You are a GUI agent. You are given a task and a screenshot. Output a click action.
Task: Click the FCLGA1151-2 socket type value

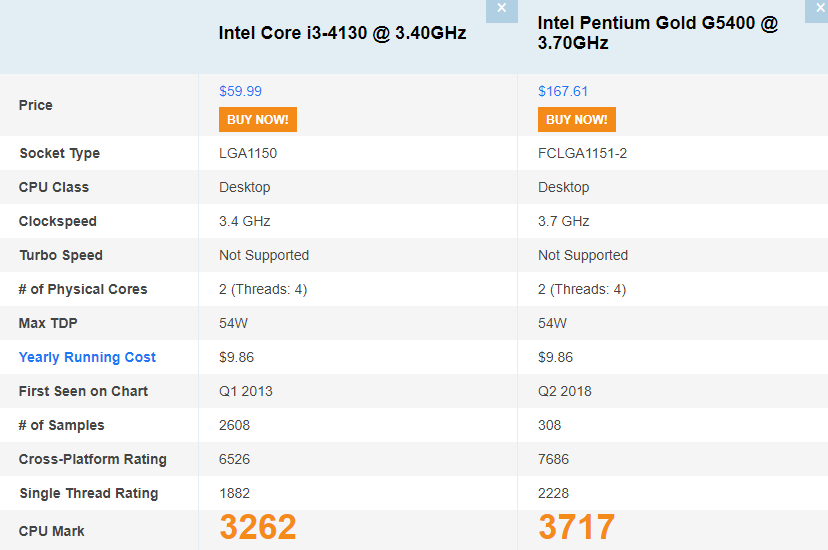[x=582, y=153]
